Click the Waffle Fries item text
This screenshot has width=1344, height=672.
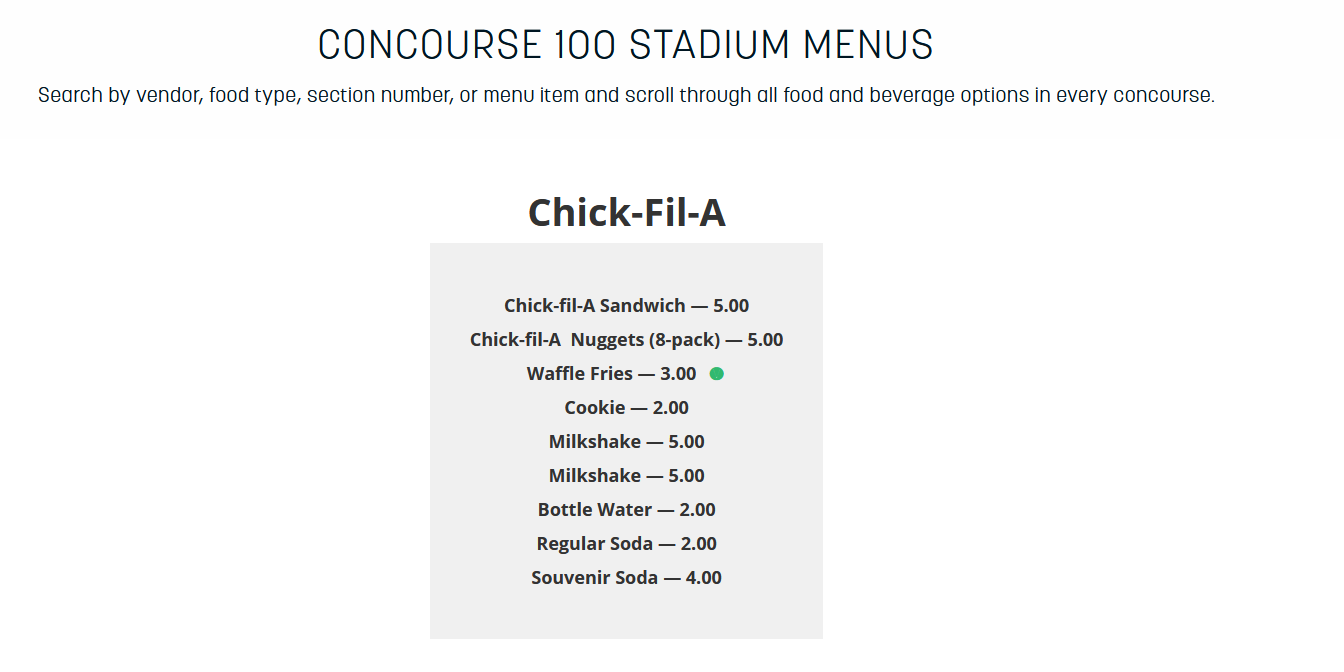point(611,374)
